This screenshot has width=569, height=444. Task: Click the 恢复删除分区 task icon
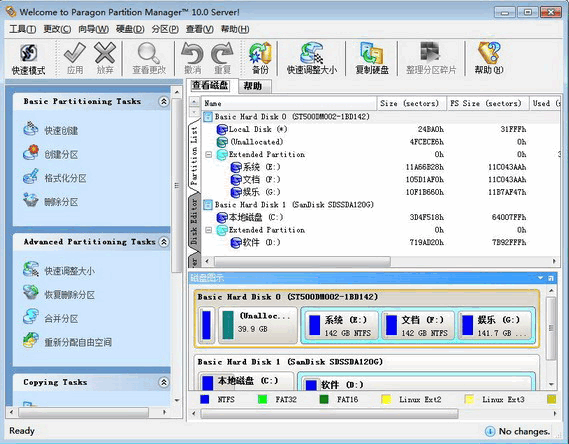(x=30, y=293)
